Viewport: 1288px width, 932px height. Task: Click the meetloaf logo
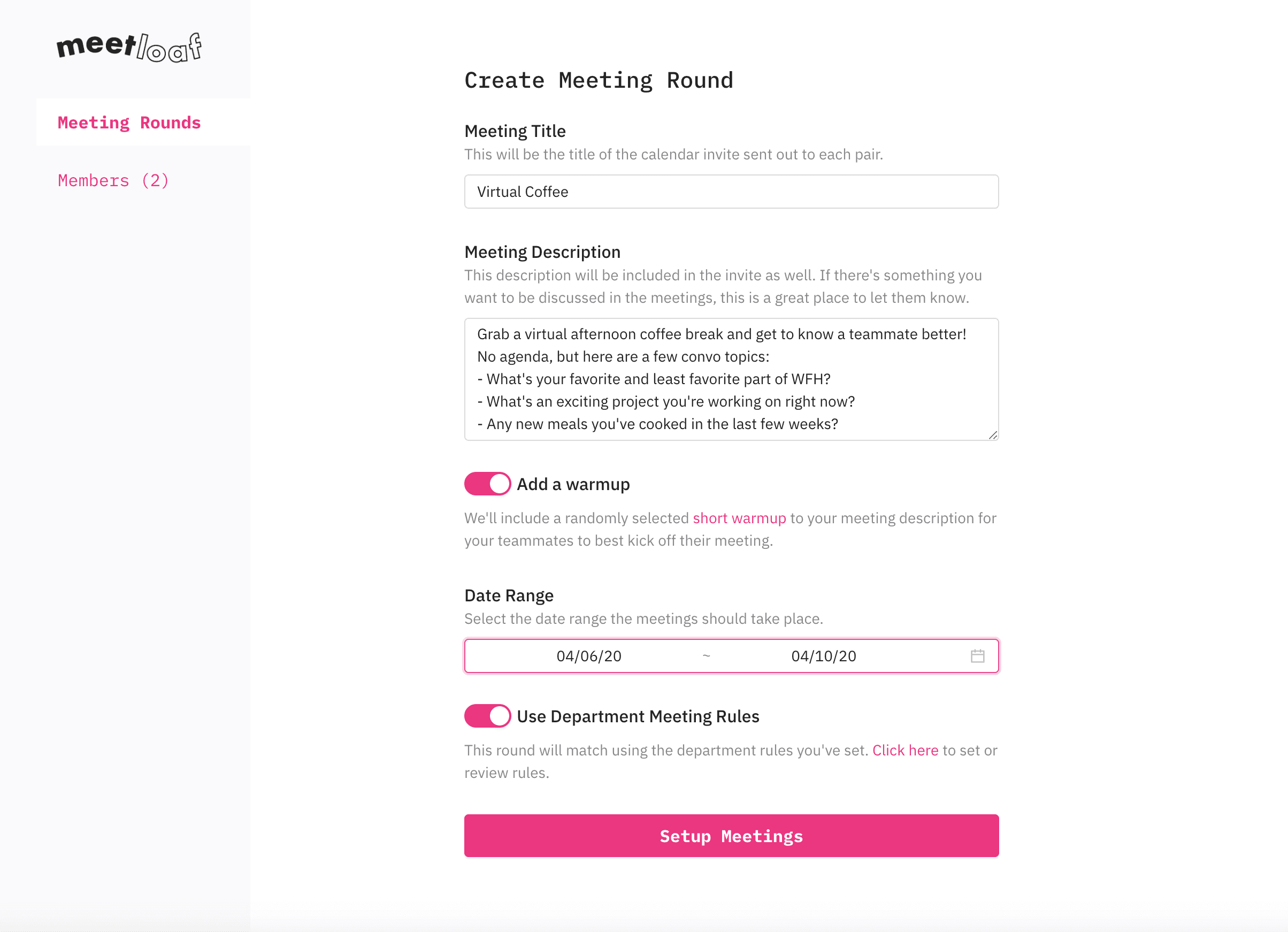coord(129,47)
